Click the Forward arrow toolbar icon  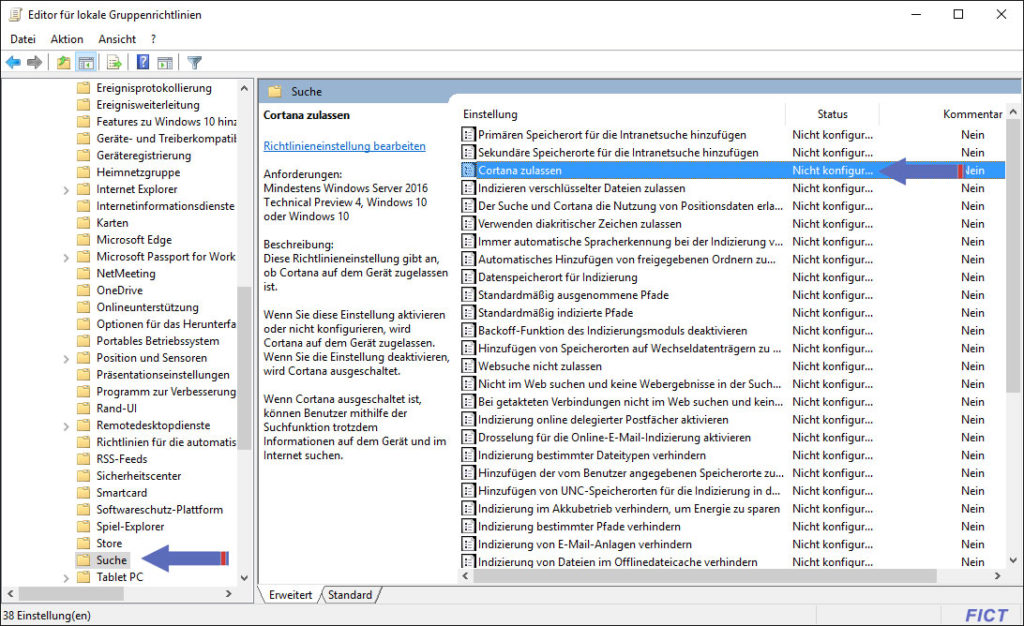point(34,62)
